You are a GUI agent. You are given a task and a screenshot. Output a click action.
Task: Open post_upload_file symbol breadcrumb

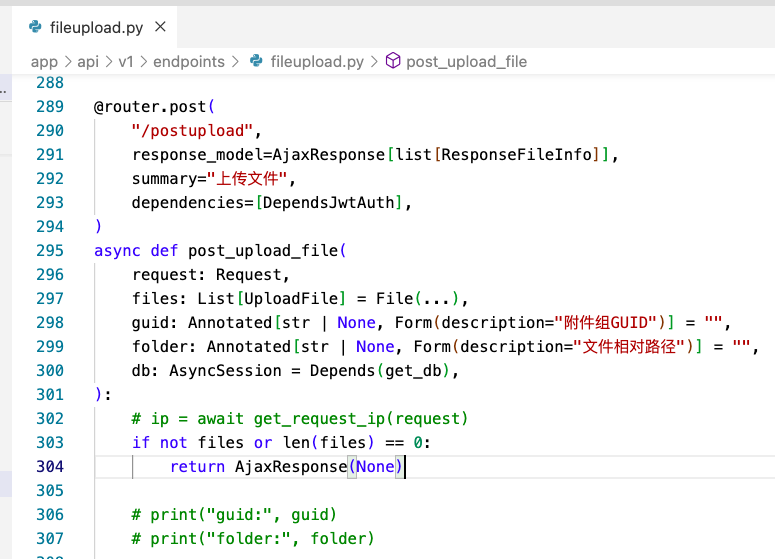pyautogui.click(x=466, y=62)
